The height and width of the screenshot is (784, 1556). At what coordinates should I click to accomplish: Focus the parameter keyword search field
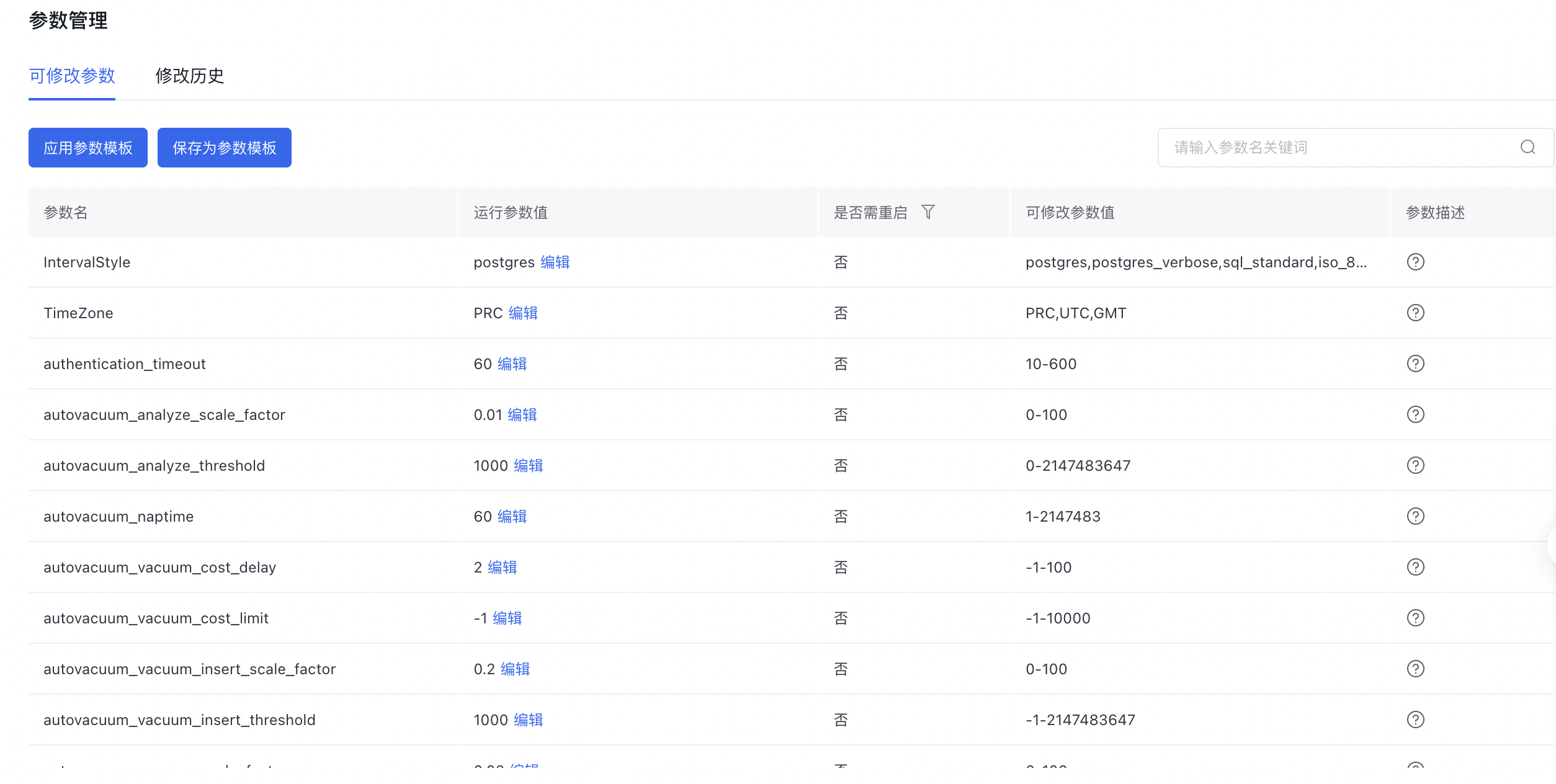coord(1356,148)
